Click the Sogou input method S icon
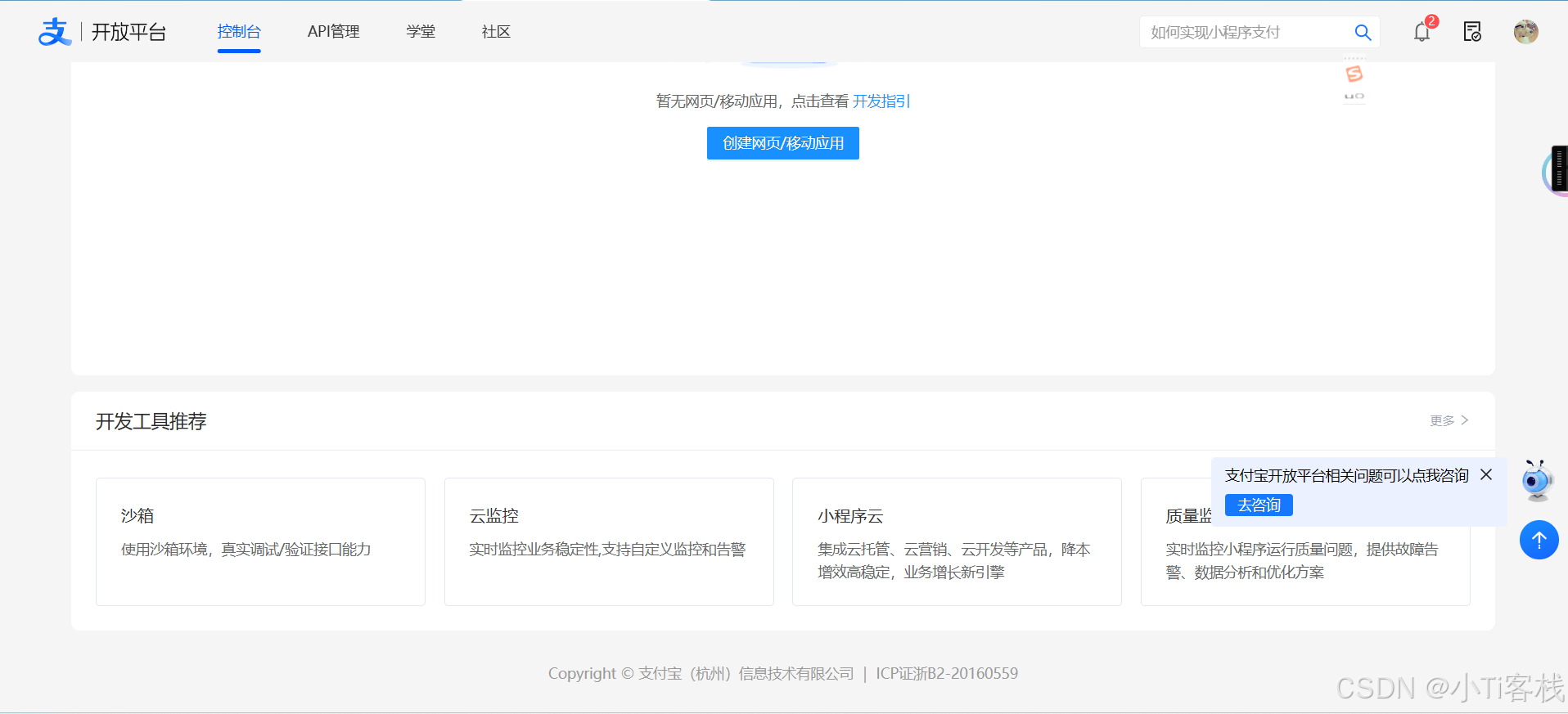1568x714 pixels. 1354,74
